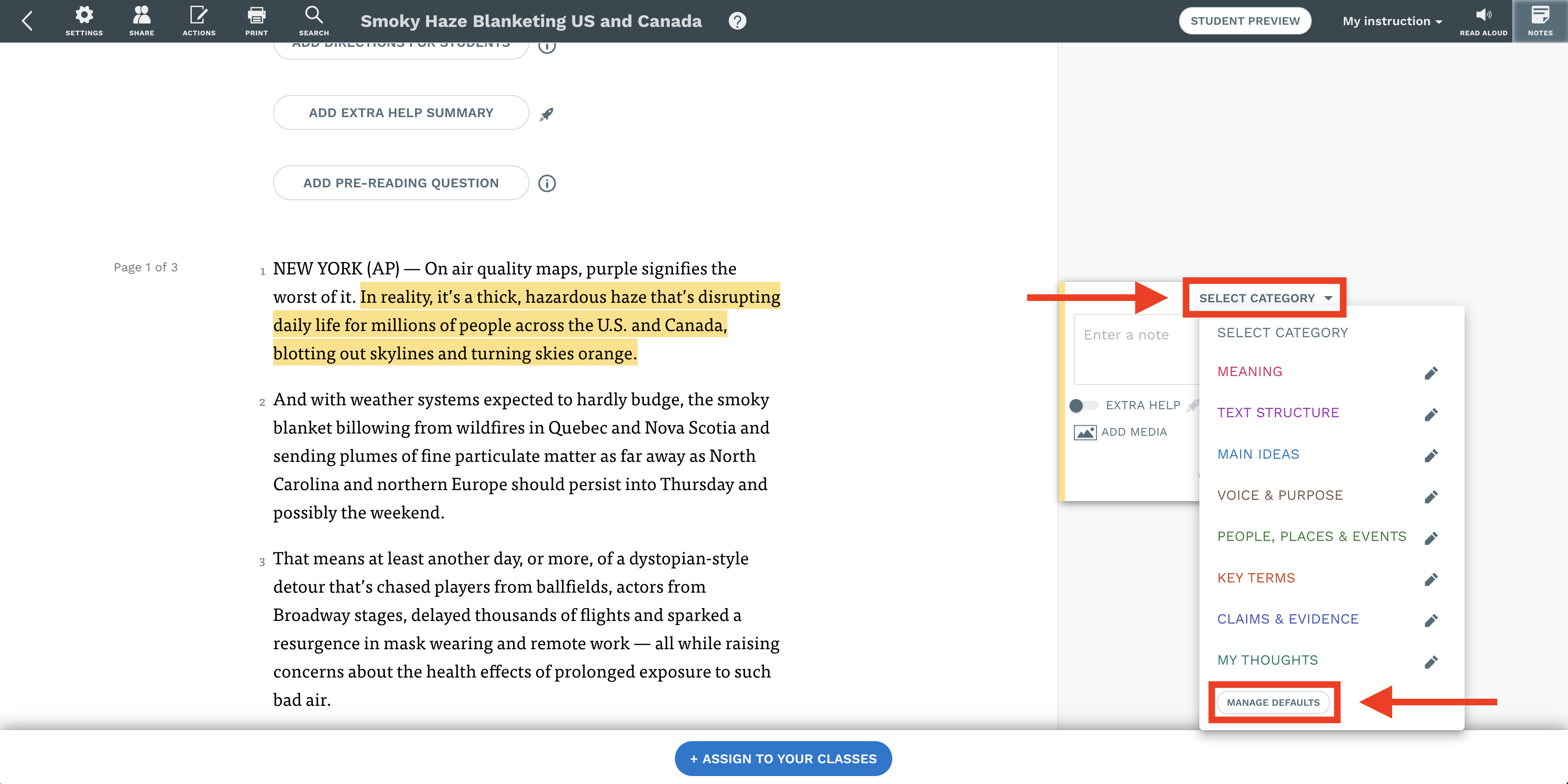Screen dimensions: 1568x784
Task: Select the Text Structure category
Action: click(1278, 413)
